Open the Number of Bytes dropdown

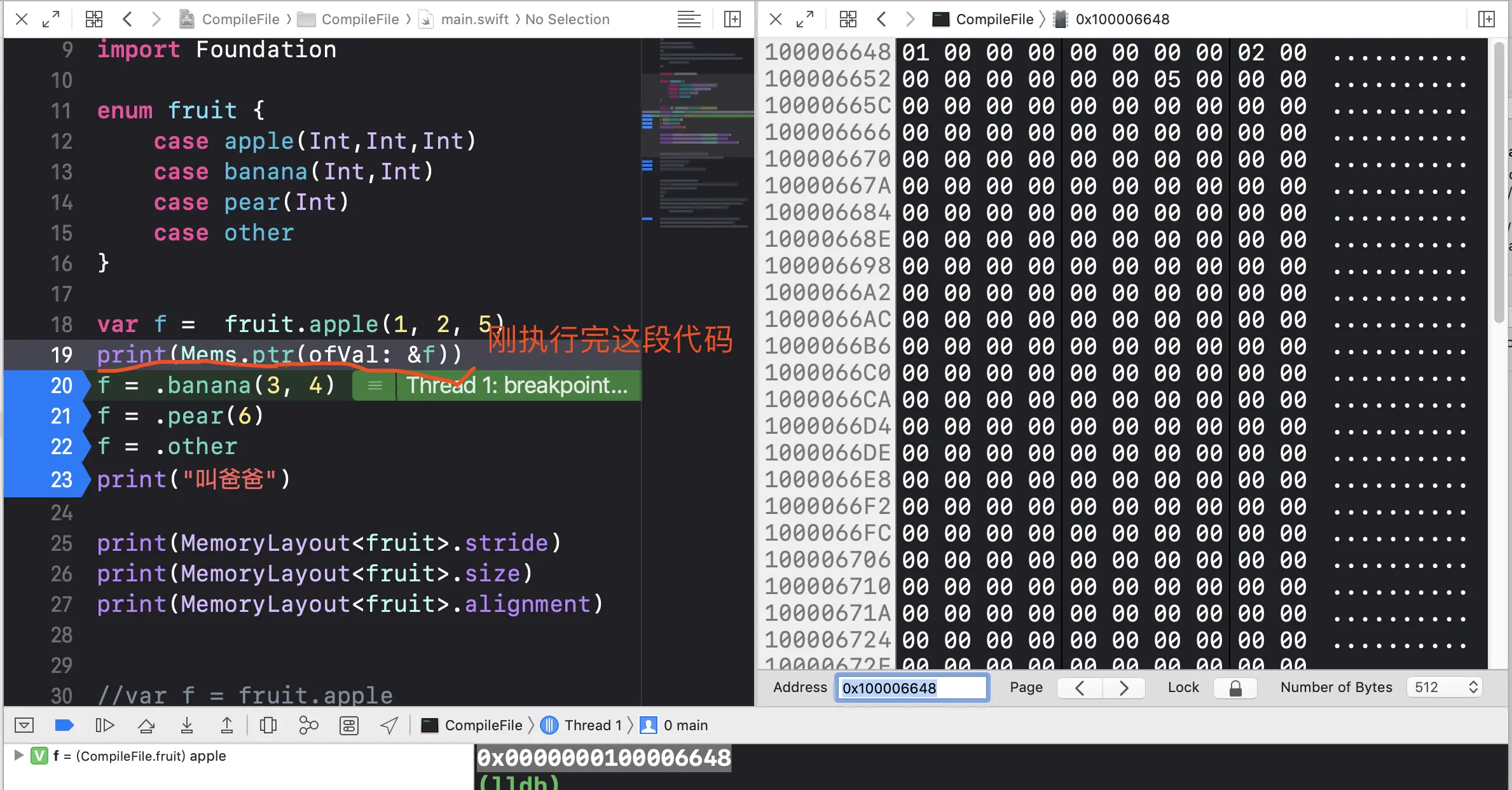[1445, 688]
